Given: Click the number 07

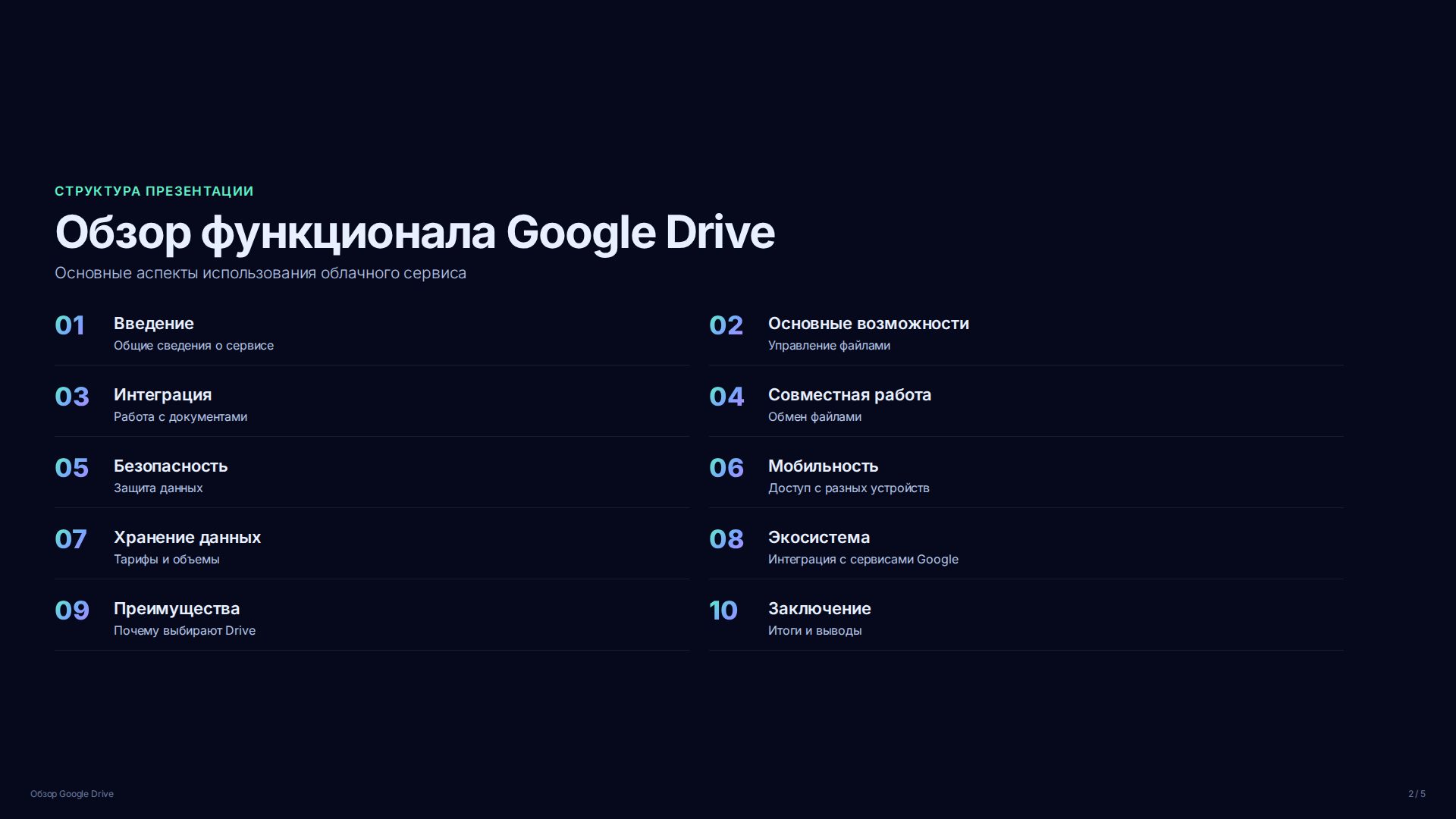Looking at the screenshot, I should [71, 539].
